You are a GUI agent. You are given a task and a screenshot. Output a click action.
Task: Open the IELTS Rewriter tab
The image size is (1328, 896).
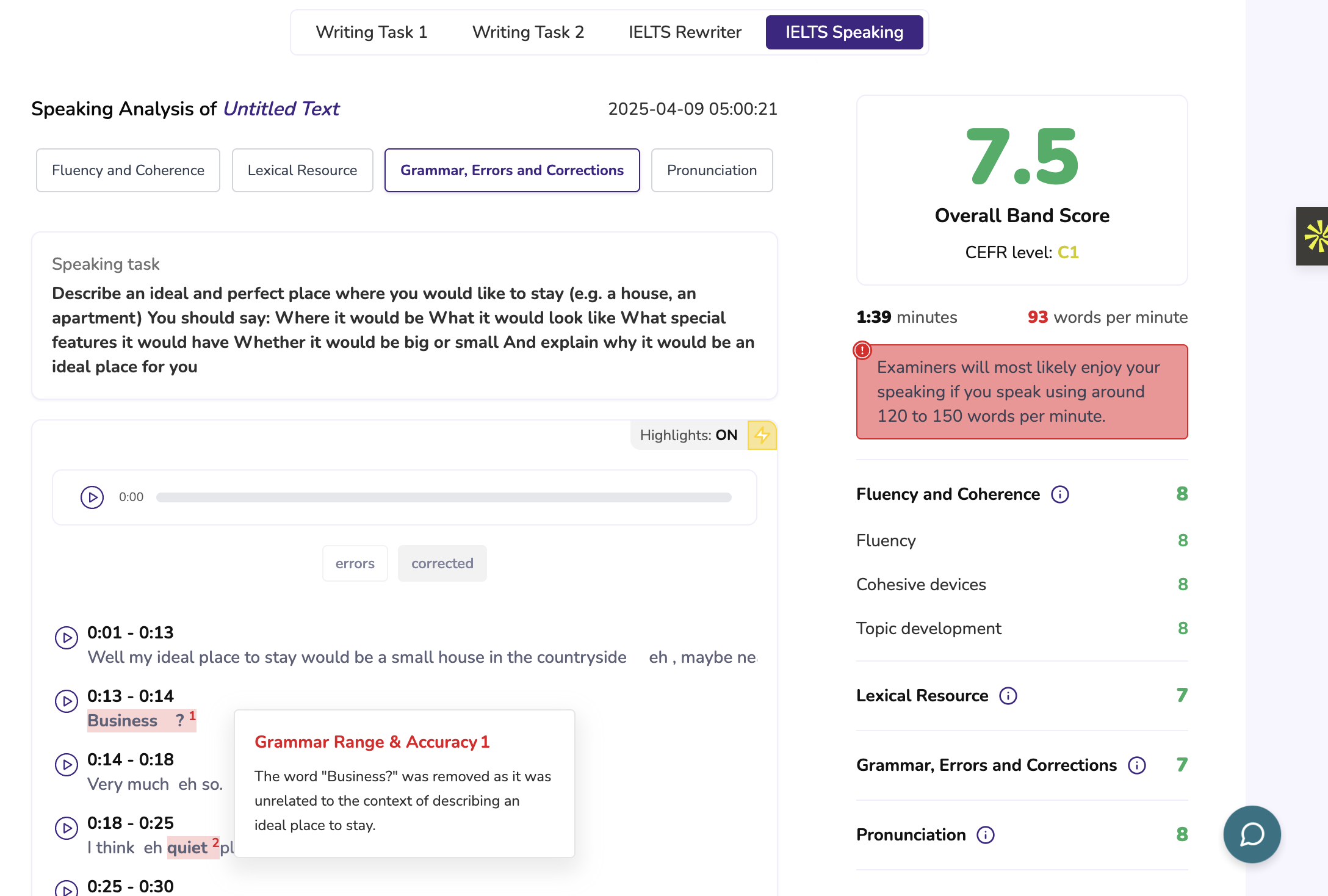pos(685,32)
